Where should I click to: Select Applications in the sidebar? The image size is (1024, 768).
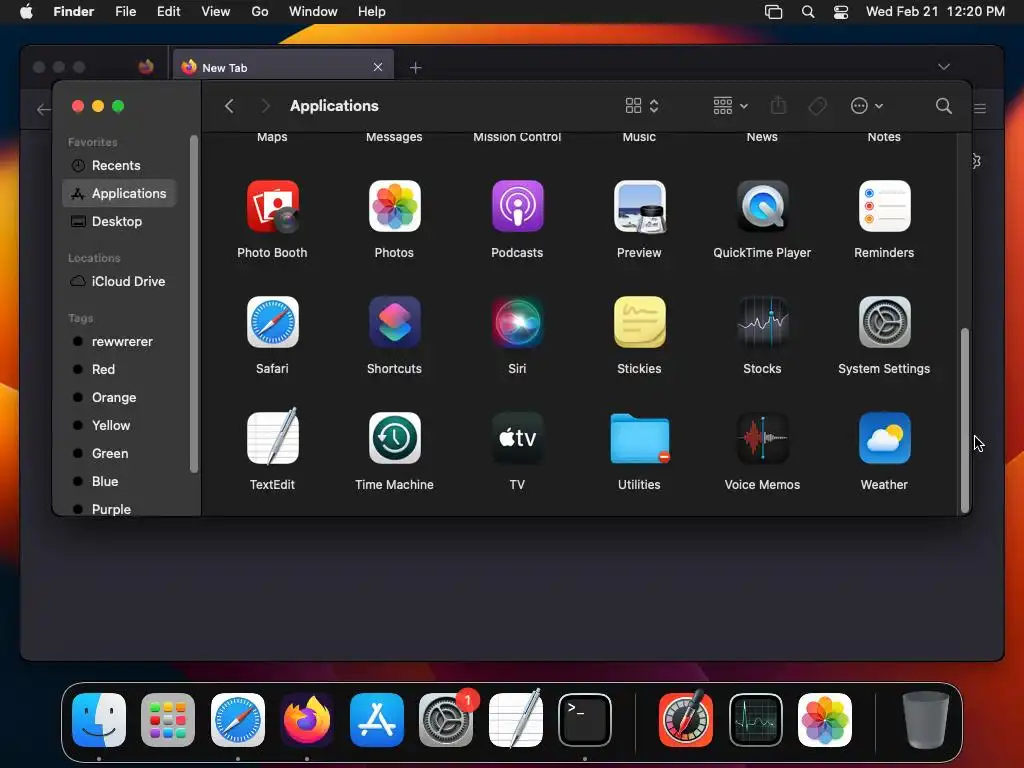[x=120, y=193]
